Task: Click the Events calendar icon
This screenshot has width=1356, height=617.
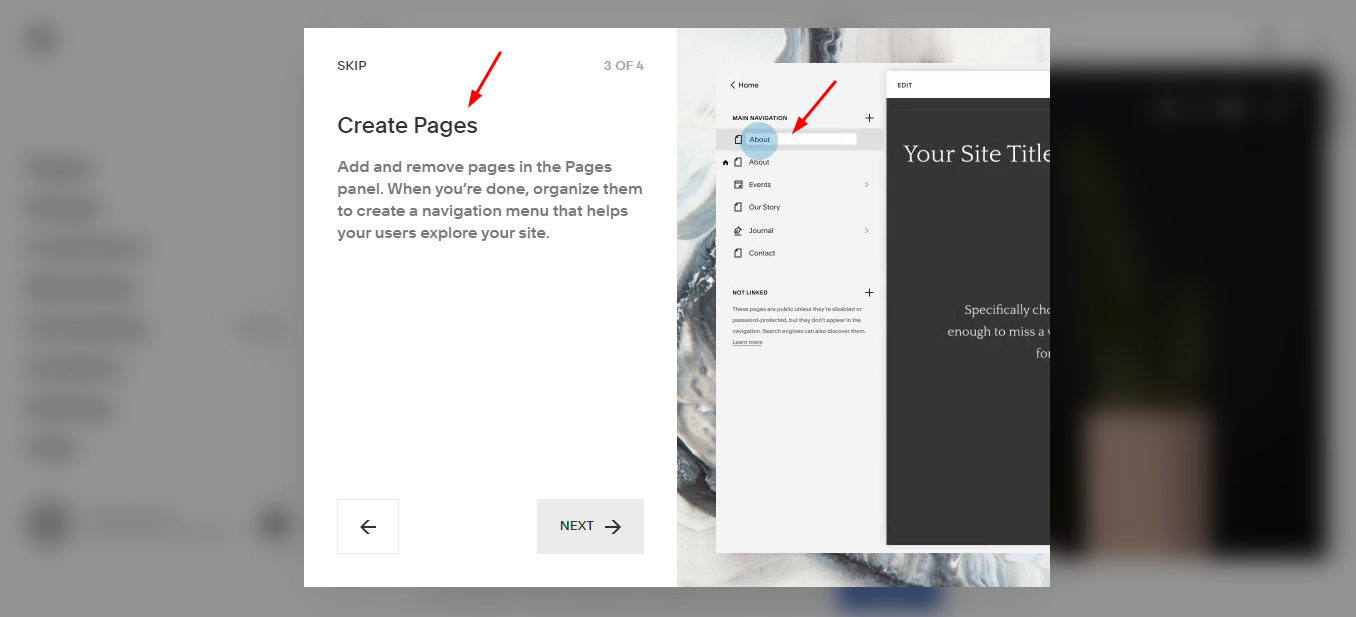Action: (x=738, y=185)
